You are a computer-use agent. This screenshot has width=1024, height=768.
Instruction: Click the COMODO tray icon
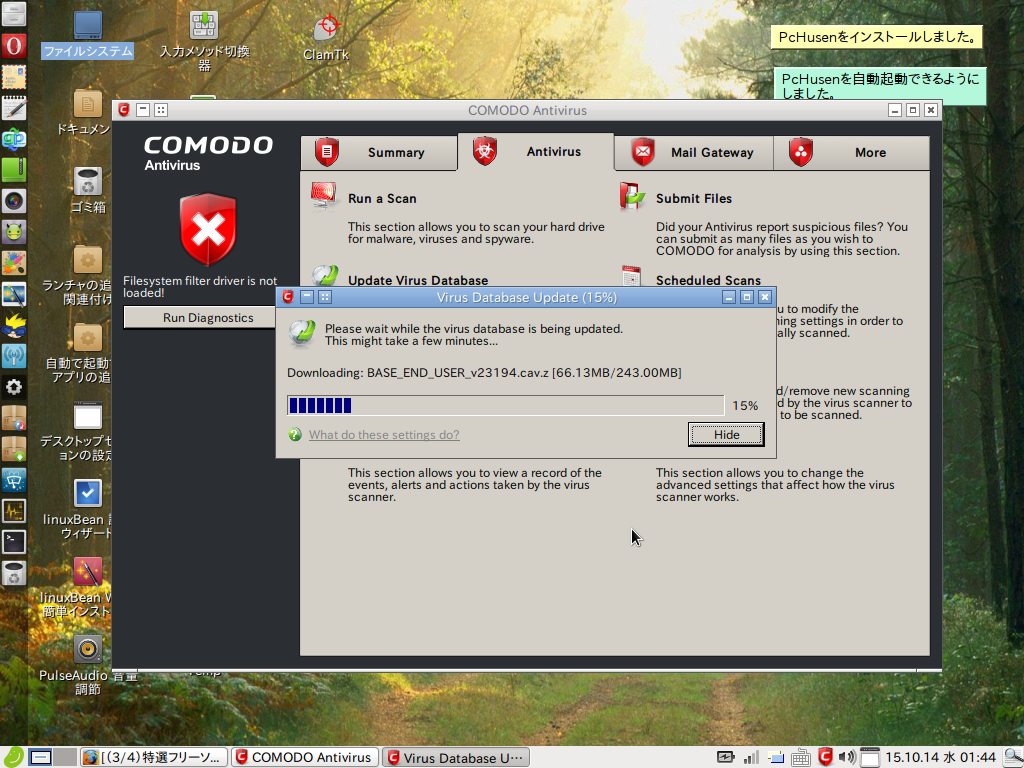point(825,757)
